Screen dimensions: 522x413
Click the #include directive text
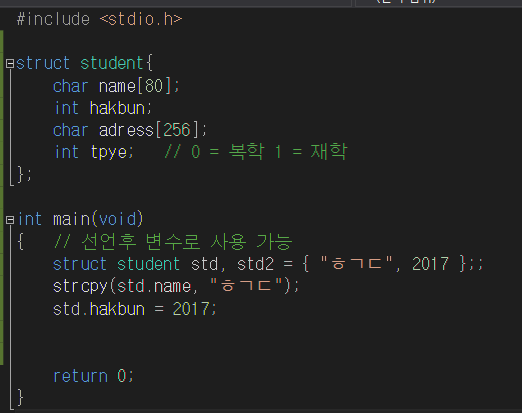click(53, 19)
